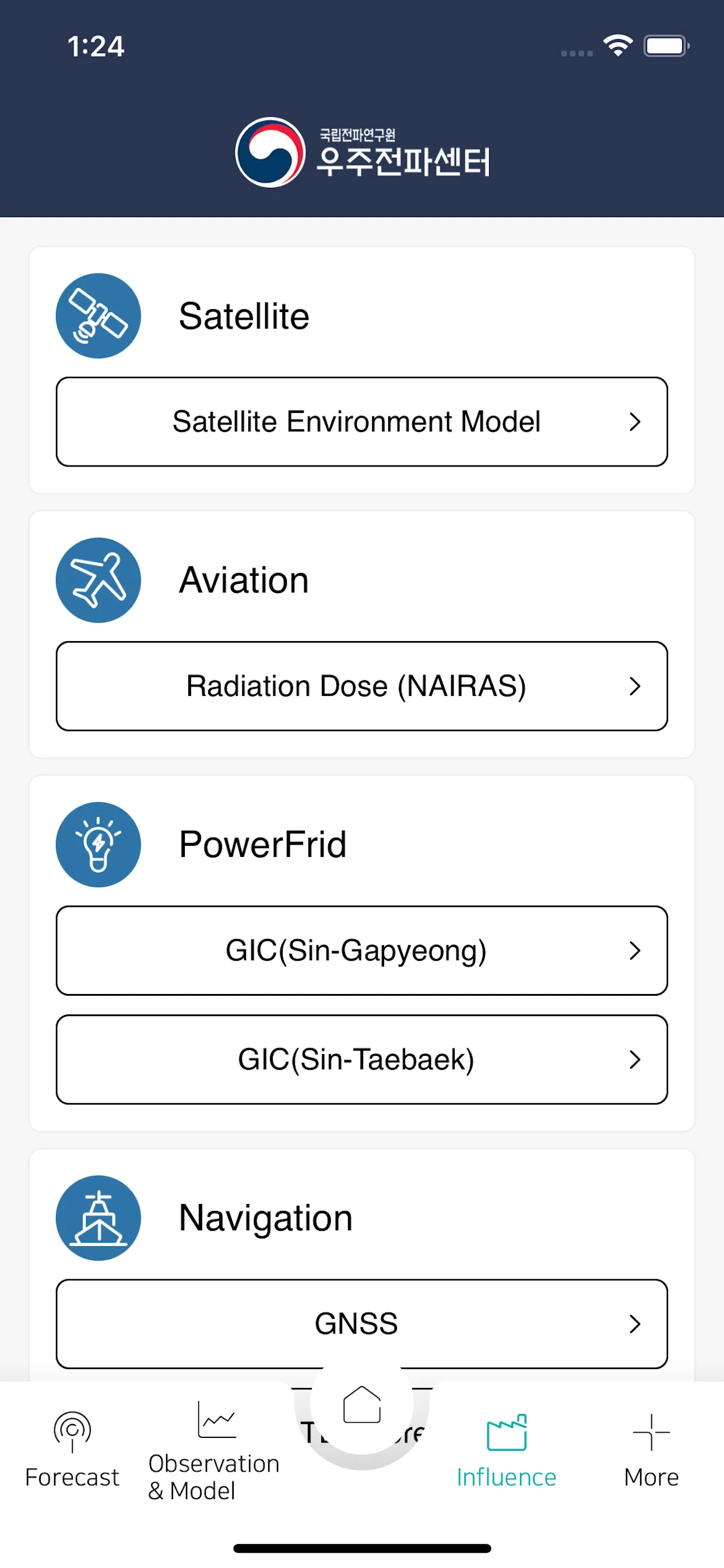The height and width of the screenshot is (1568, 724).
Task: Tap the More plus icon
Action: (651, 1431)
